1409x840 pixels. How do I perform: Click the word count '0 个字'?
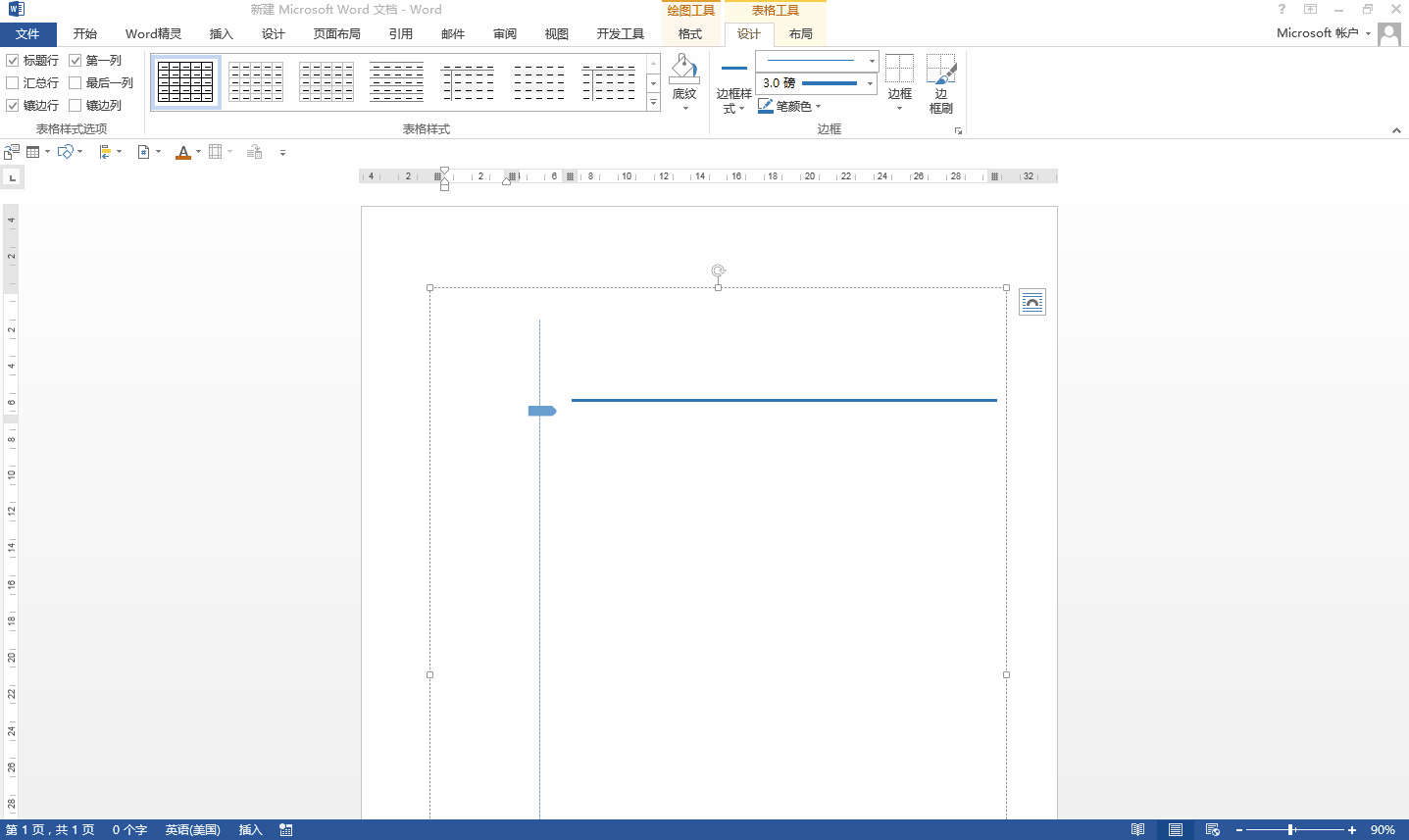(x=129, y=830)
